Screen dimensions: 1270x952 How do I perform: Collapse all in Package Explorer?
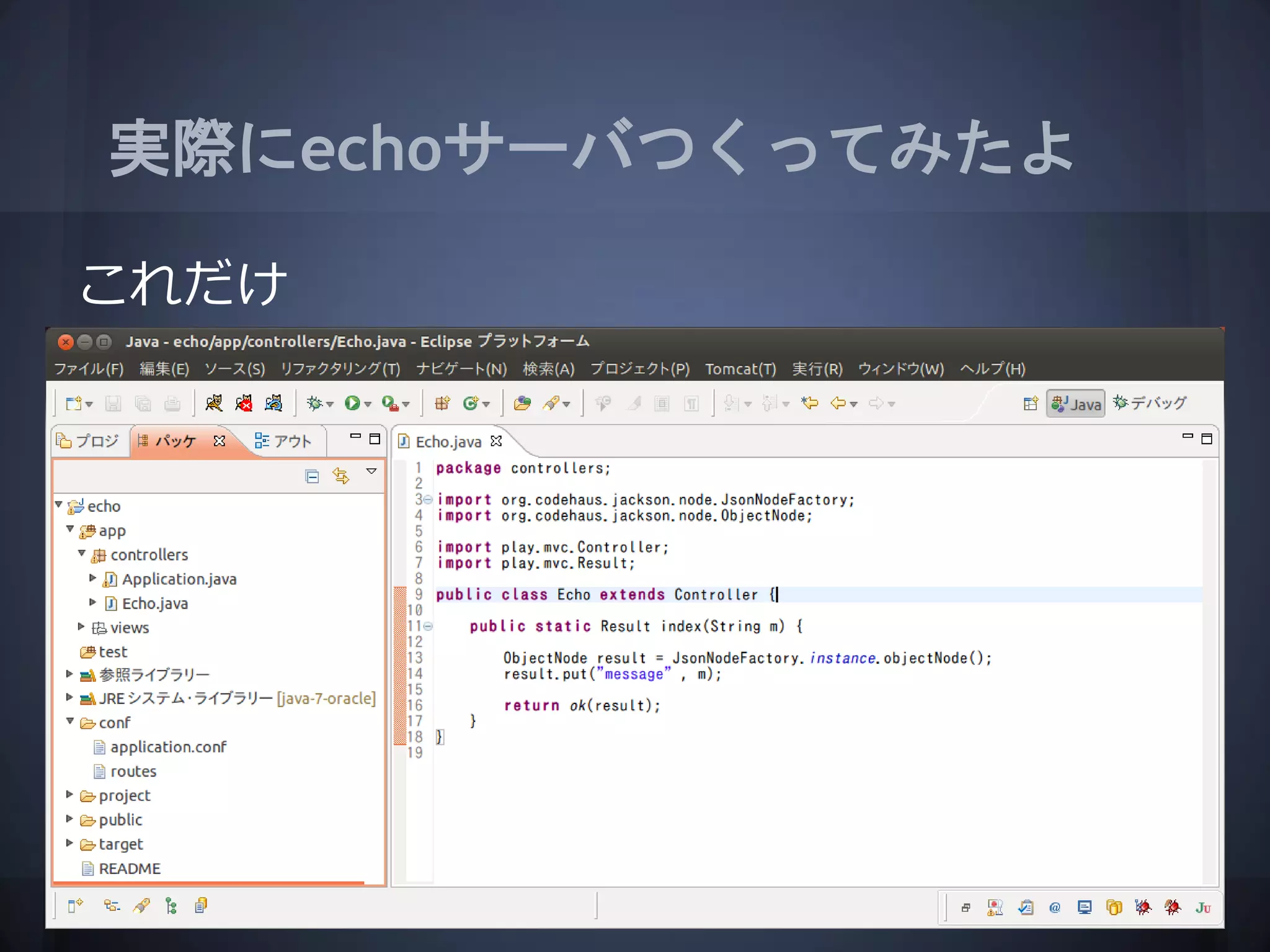pos(312,476)
